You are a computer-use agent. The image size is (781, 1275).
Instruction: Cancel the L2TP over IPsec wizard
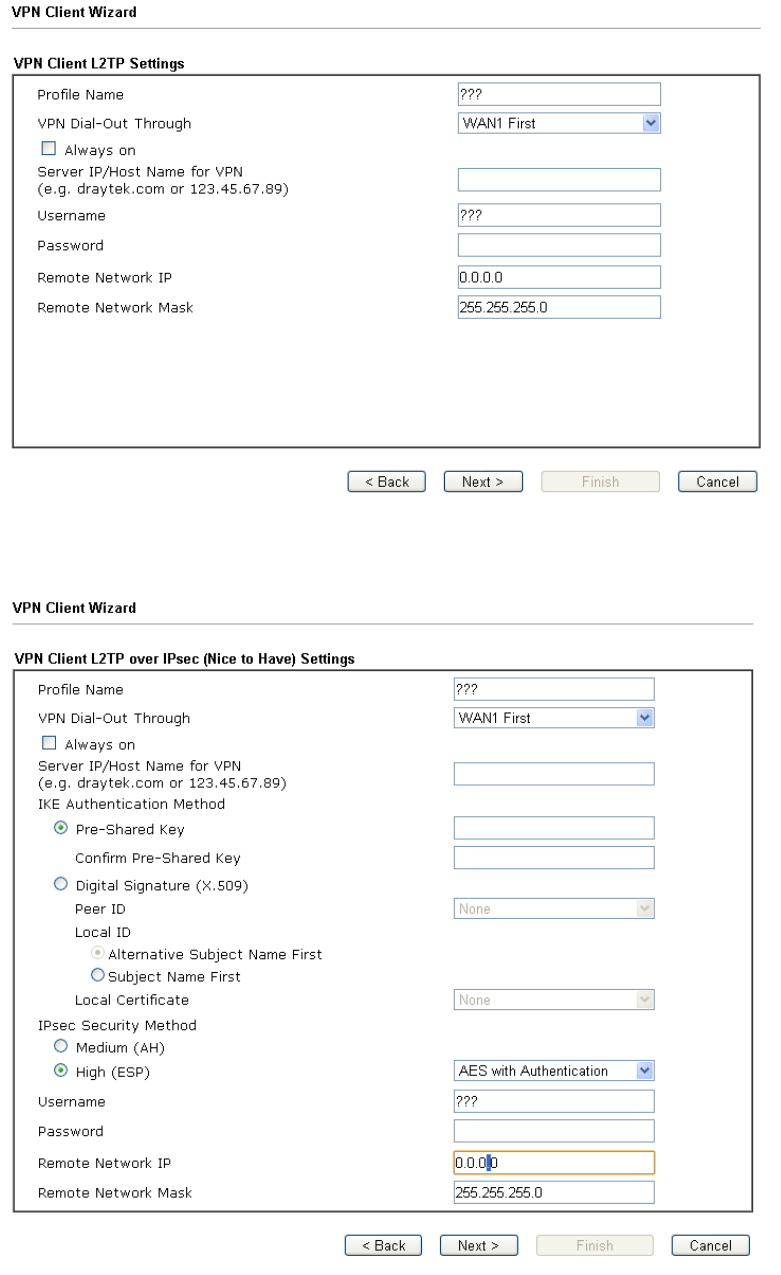[713, 1246]
